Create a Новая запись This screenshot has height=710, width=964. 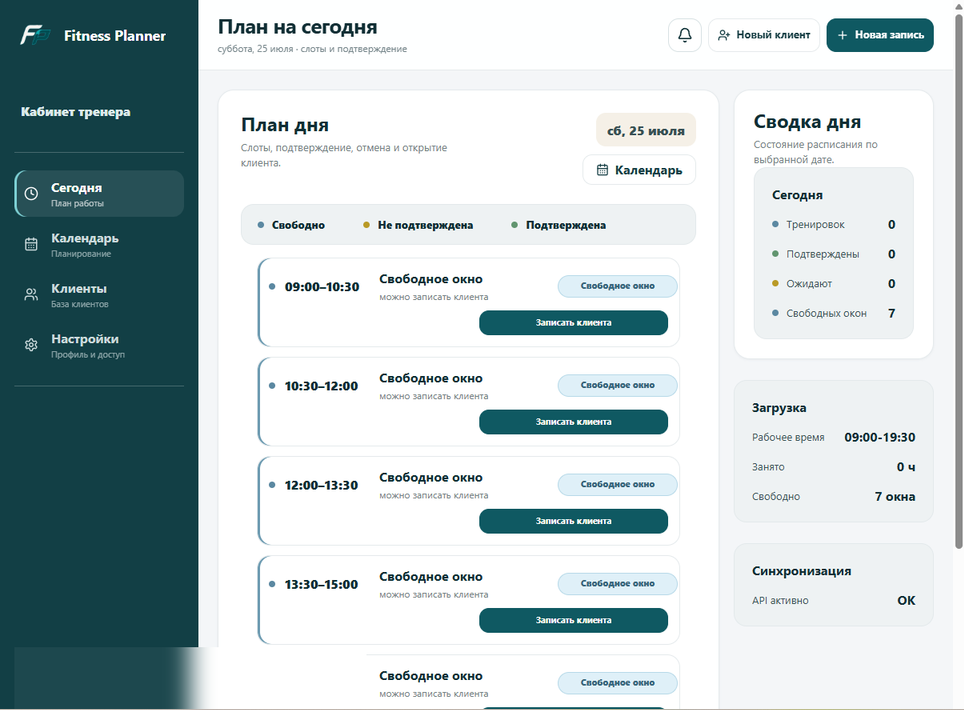880,35
